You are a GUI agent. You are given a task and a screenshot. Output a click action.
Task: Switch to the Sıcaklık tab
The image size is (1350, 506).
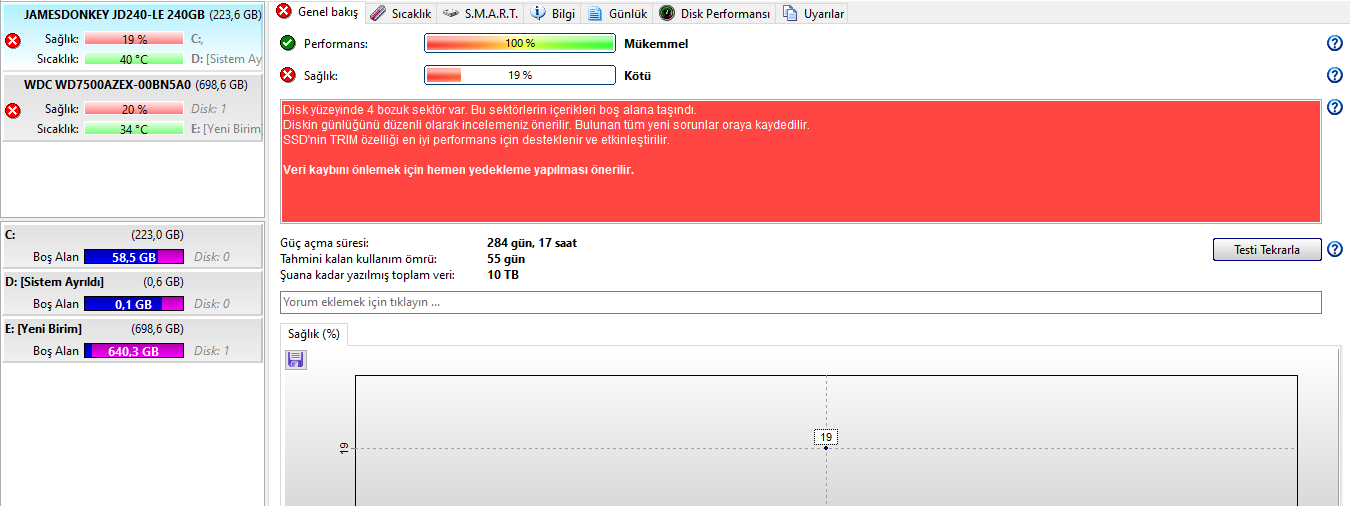click(400, 13)
